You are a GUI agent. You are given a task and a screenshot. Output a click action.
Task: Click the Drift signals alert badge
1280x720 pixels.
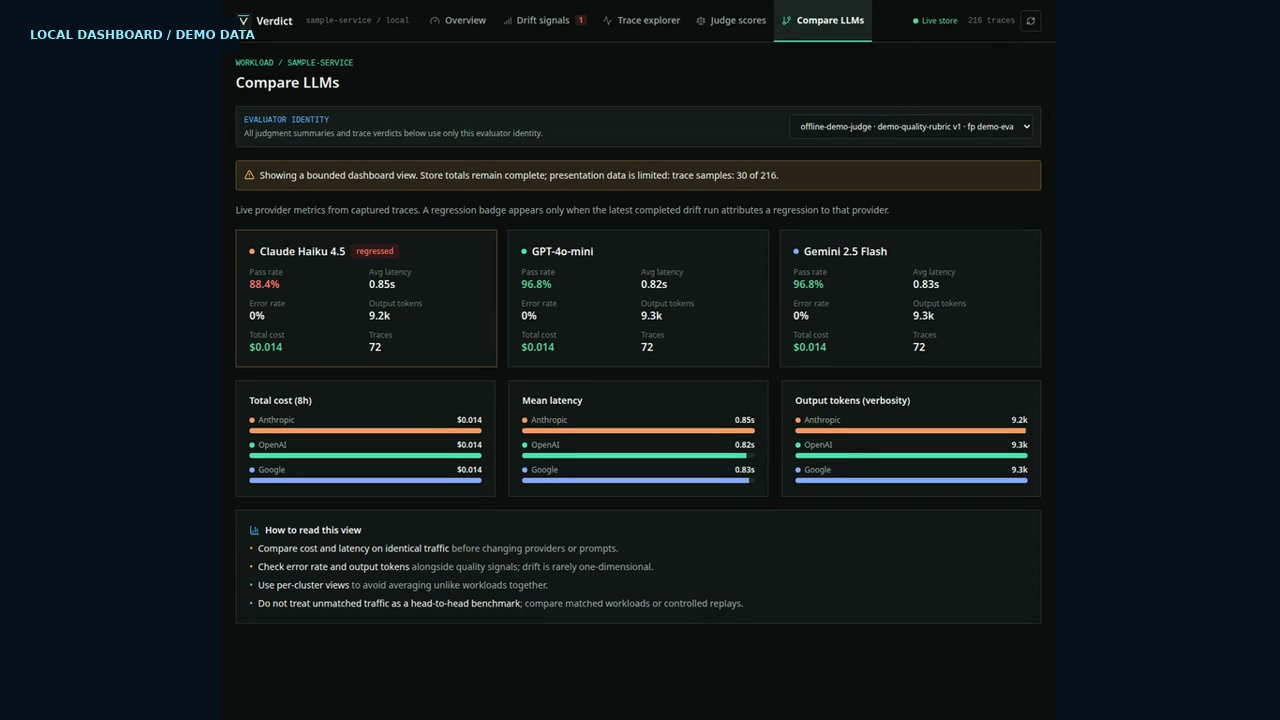[x=581, y=20]
